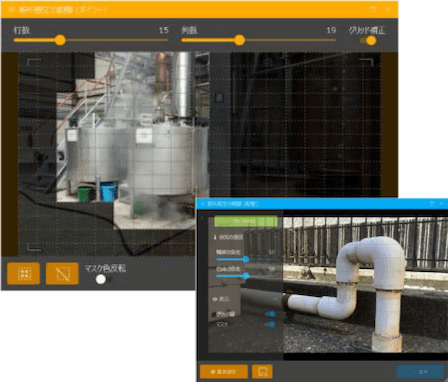Toggle the グリッド補正 switch

(368, 41)
